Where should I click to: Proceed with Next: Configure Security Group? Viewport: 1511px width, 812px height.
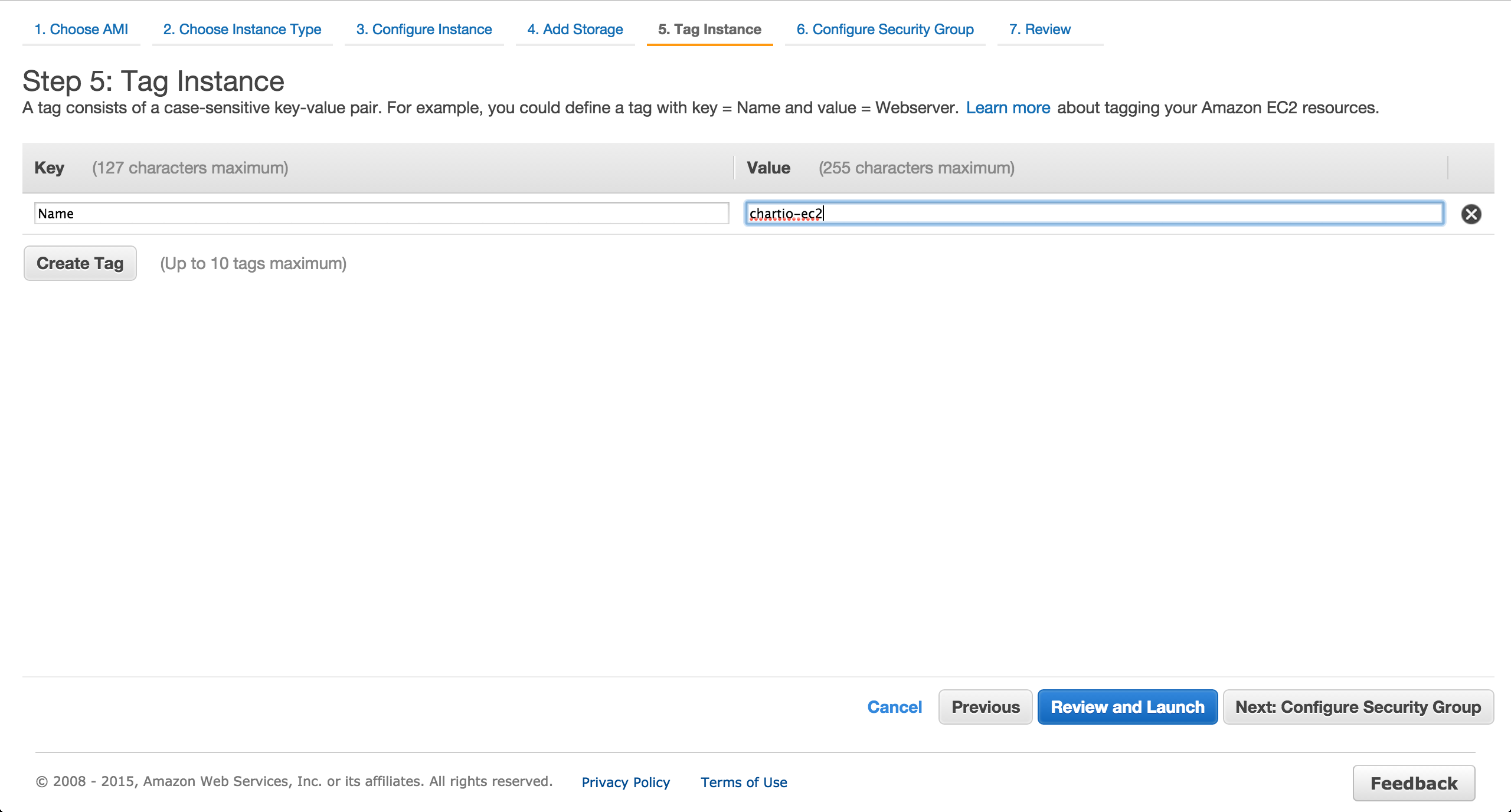(x=1358, y=707)
